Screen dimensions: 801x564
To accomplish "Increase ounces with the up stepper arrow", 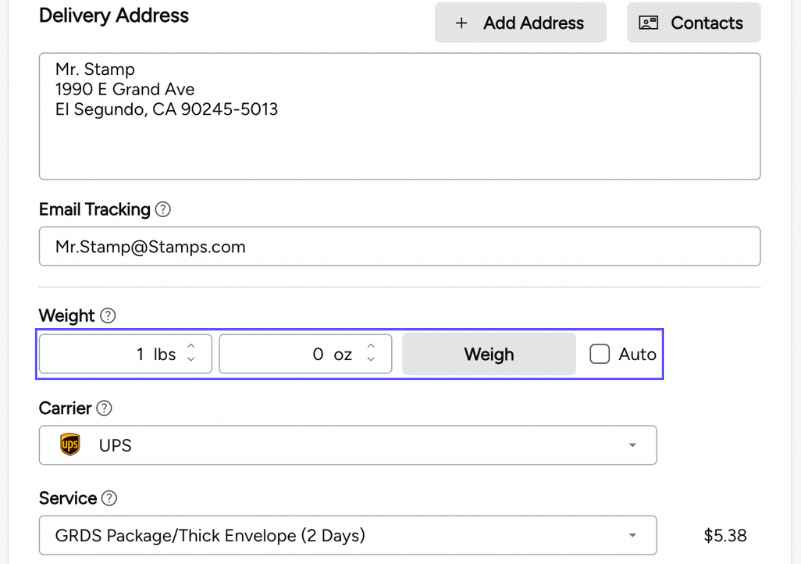I will 371,347.
